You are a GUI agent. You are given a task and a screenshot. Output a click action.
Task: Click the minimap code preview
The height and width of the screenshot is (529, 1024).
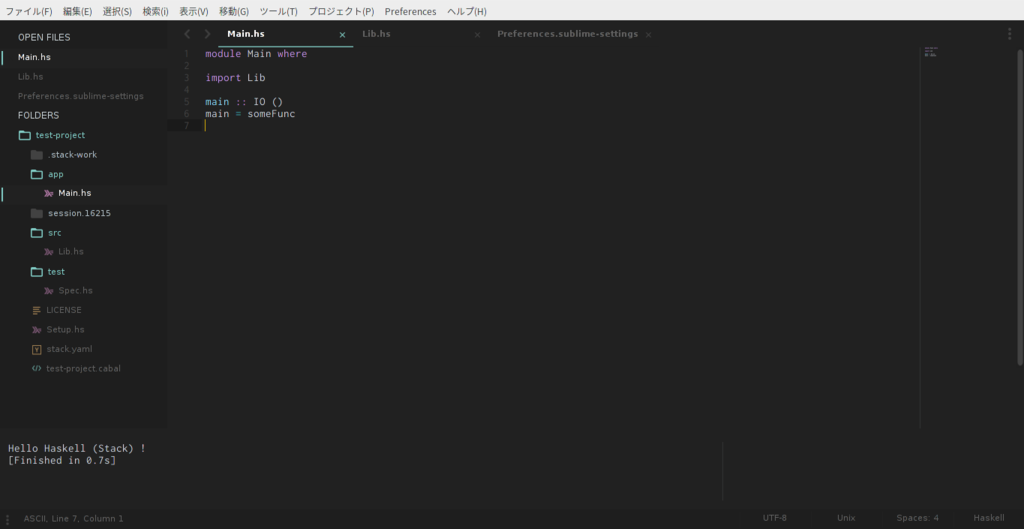click(x=931, y=52)
